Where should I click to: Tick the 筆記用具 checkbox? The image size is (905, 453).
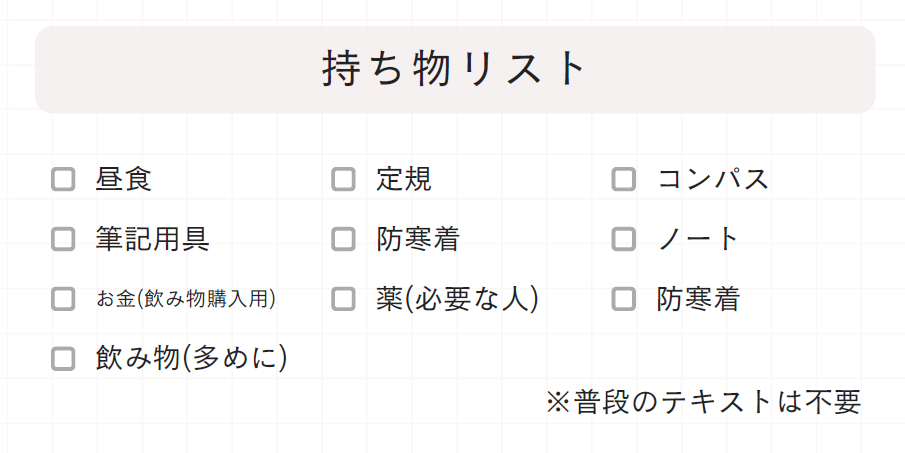point(63,239)
